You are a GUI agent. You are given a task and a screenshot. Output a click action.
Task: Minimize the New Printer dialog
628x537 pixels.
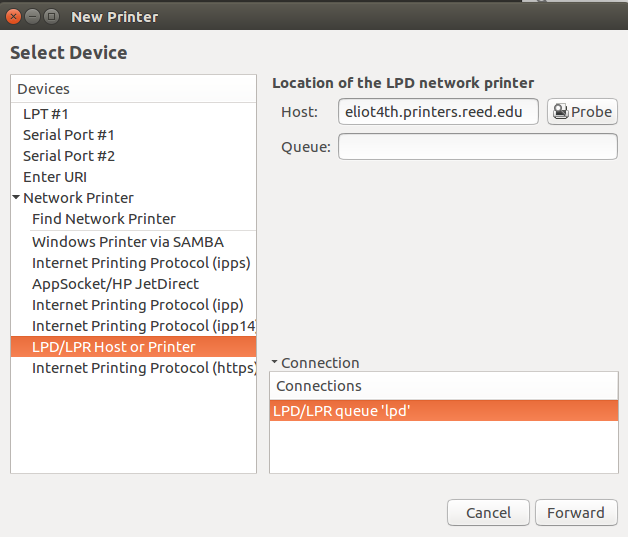(x=32, y=16)
